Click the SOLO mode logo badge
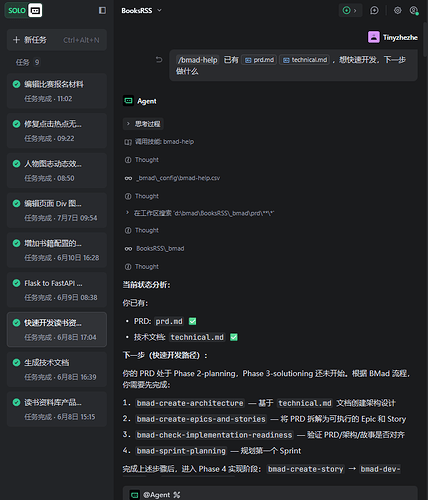The width and height of the screenshot is (428, 500). (23, 11)
